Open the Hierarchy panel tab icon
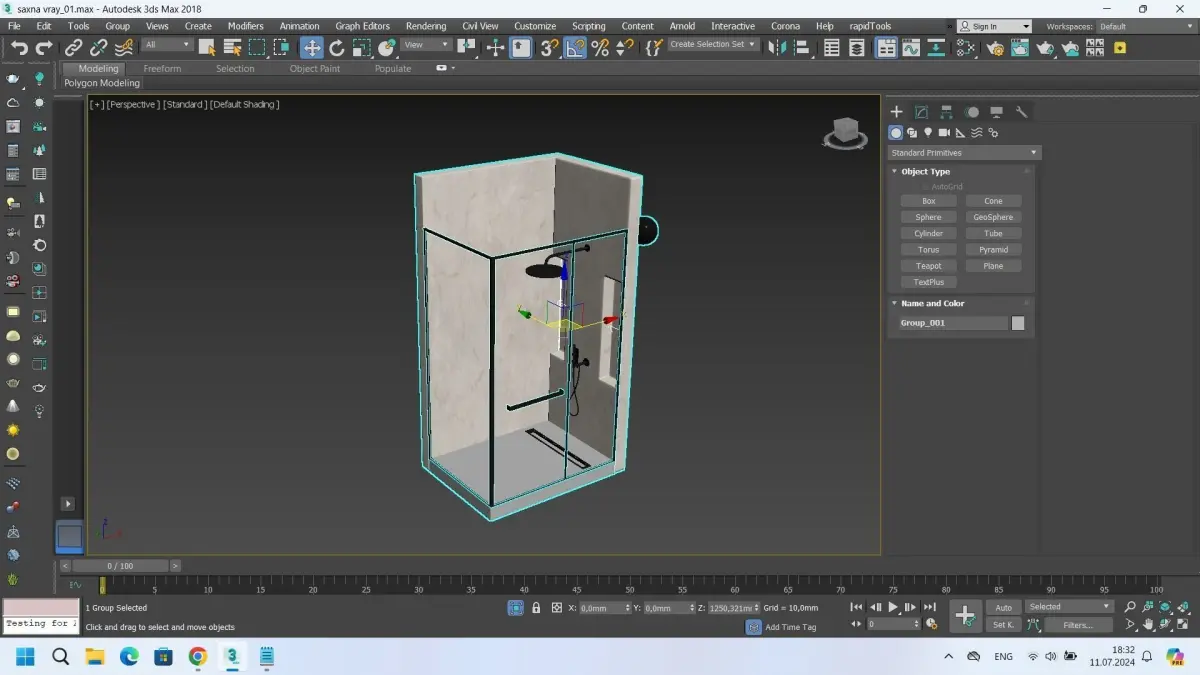 [x=947, y=112]
